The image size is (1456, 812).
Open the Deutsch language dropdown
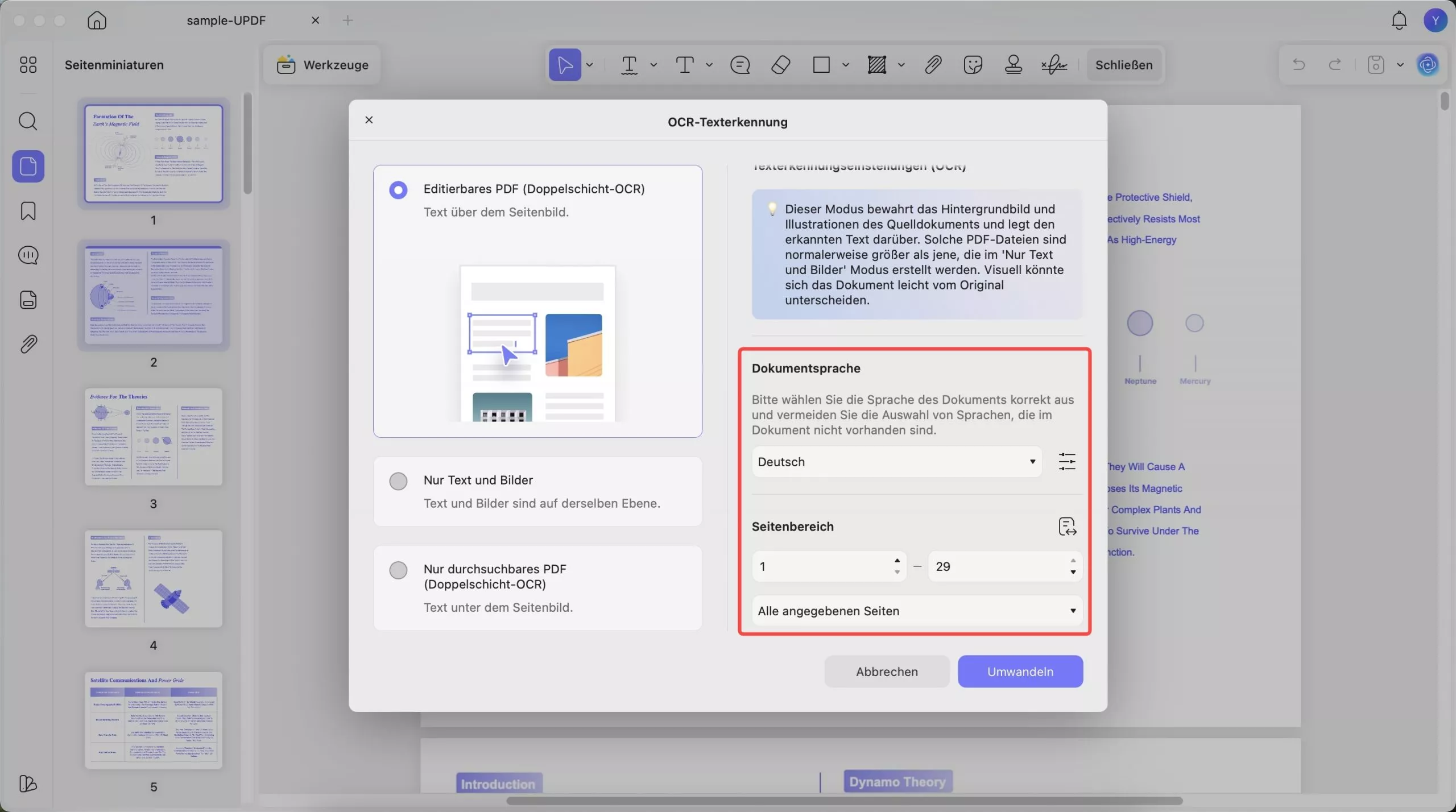(896, 462)
